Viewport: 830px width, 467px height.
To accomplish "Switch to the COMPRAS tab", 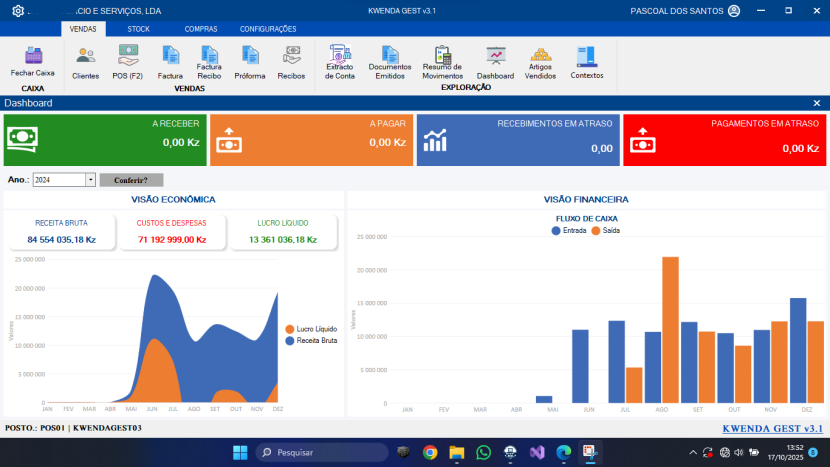I will pyautogui.click(x=201, y=29).
